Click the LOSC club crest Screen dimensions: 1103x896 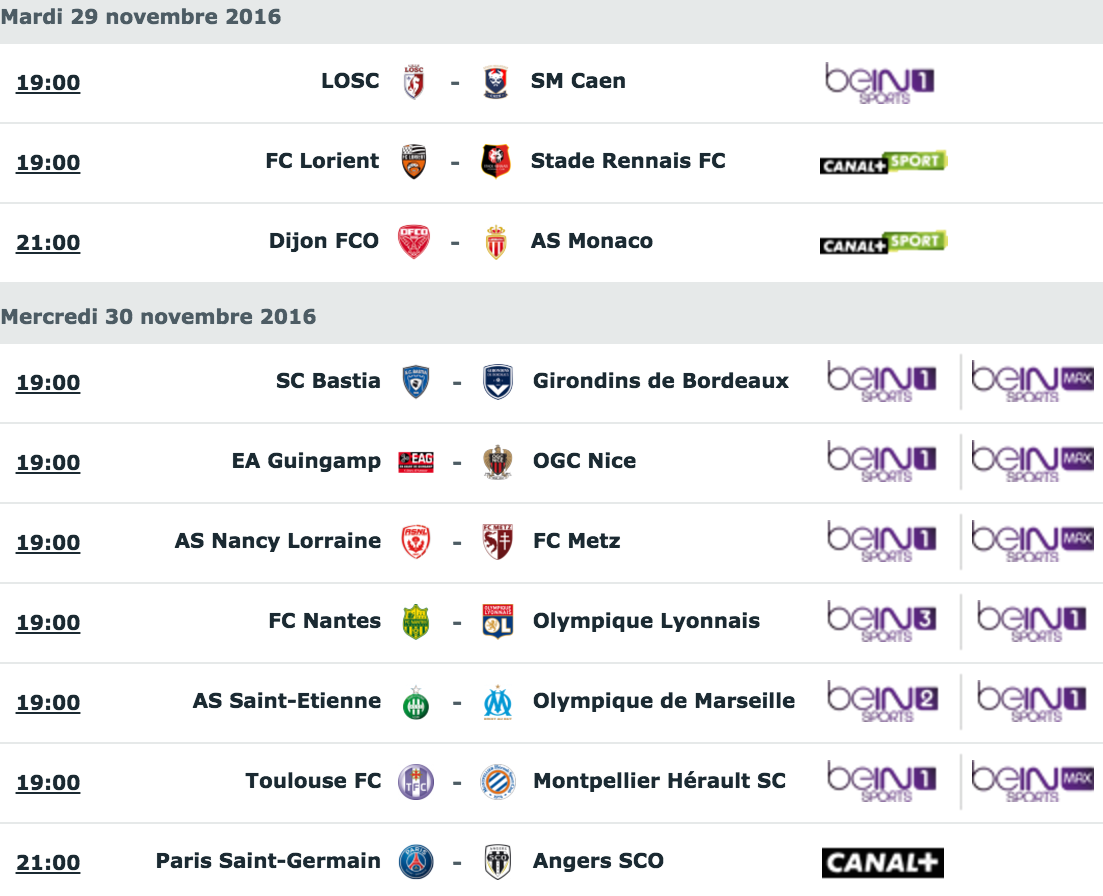tap(414, 82)
